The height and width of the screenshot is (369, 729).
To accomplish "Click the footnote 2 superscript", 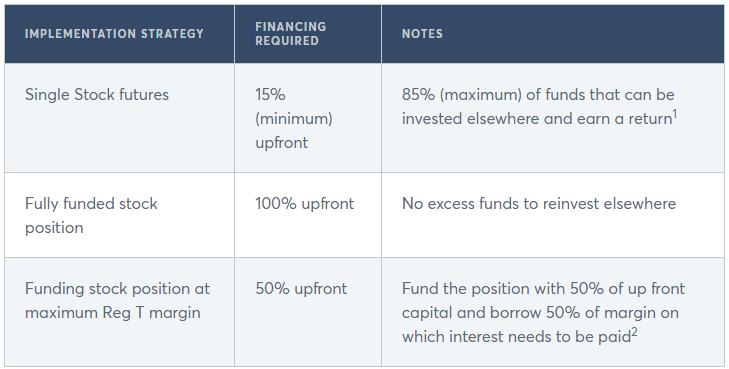I will coord(634,332).
